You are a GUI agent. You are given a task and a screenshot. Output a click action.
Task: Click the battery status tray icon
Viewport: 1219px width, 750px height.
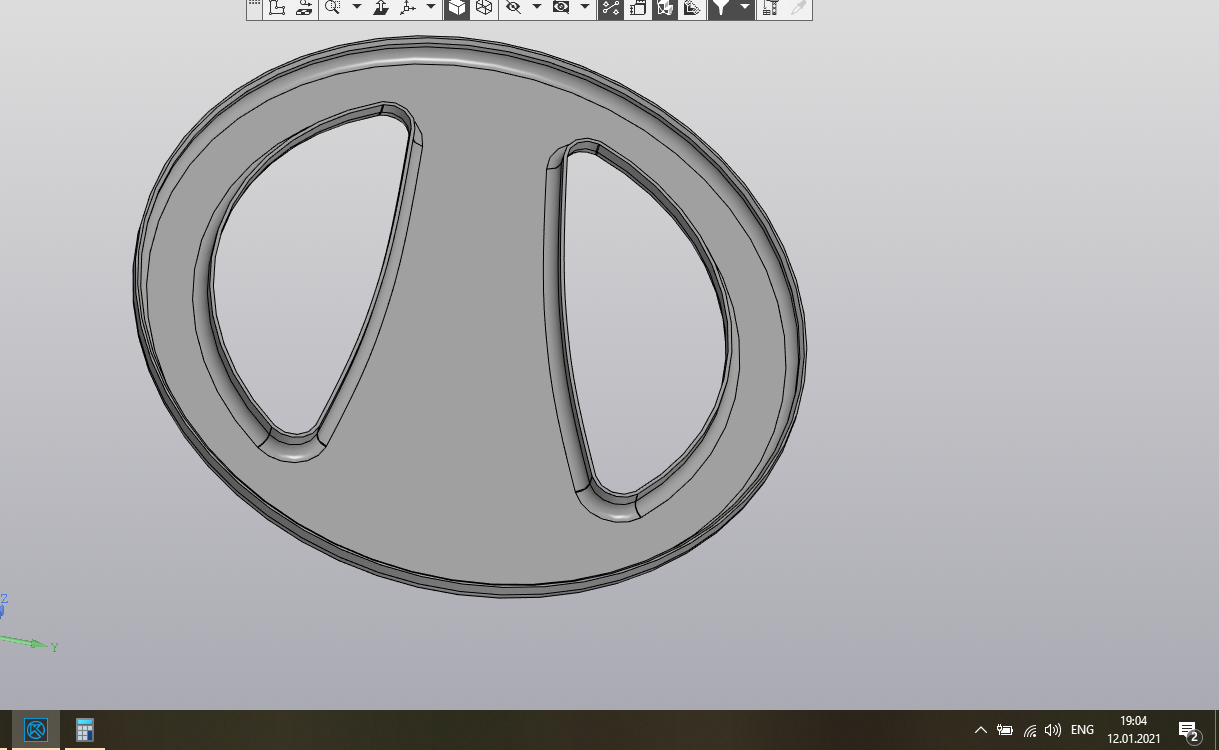point(1005,730)
